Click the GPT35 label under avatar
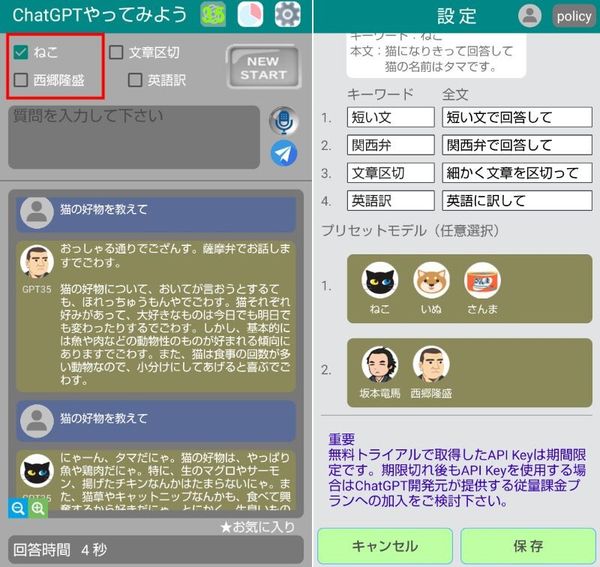This screenshot has width=600, height=567. coord(37,289)
